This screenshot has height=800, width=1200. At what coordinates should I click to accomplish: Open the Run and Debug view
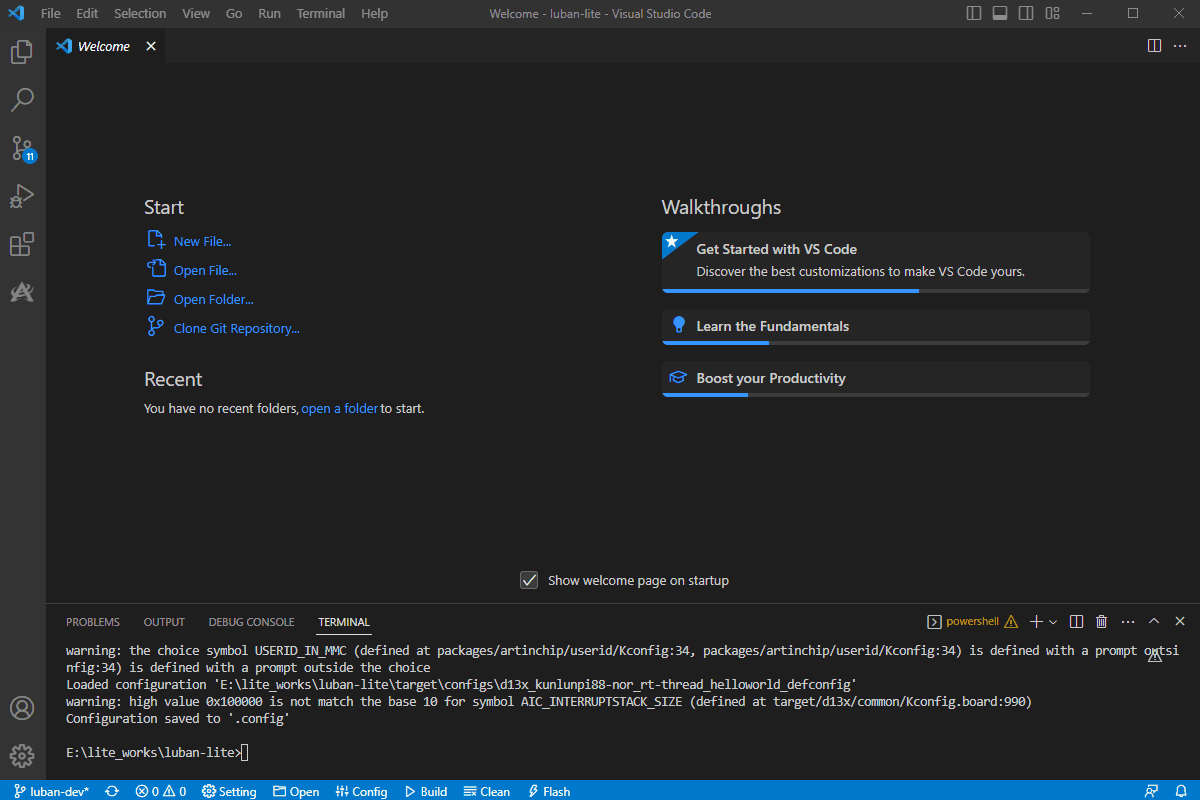click(22, 197)
